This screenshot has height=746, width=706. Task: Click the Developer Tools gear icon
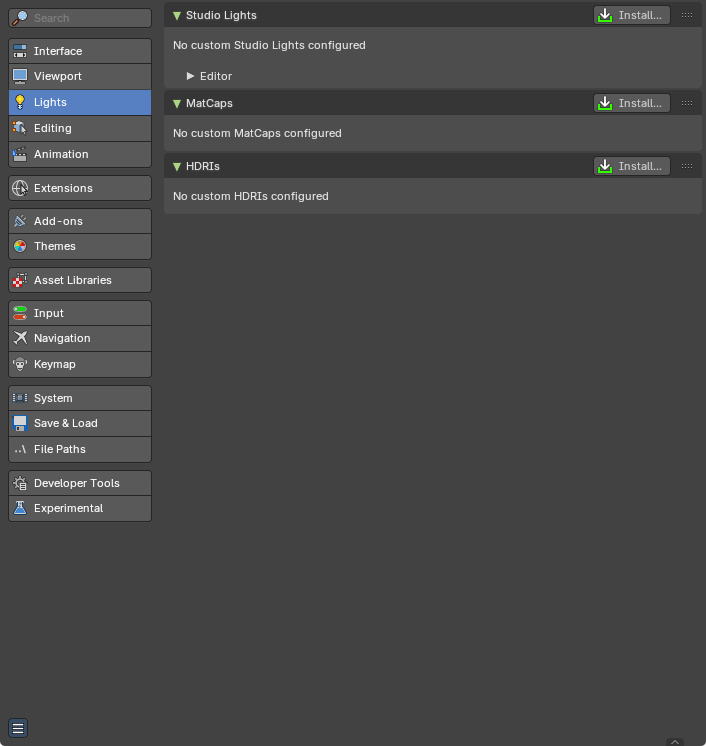click(x=20, y=483)
